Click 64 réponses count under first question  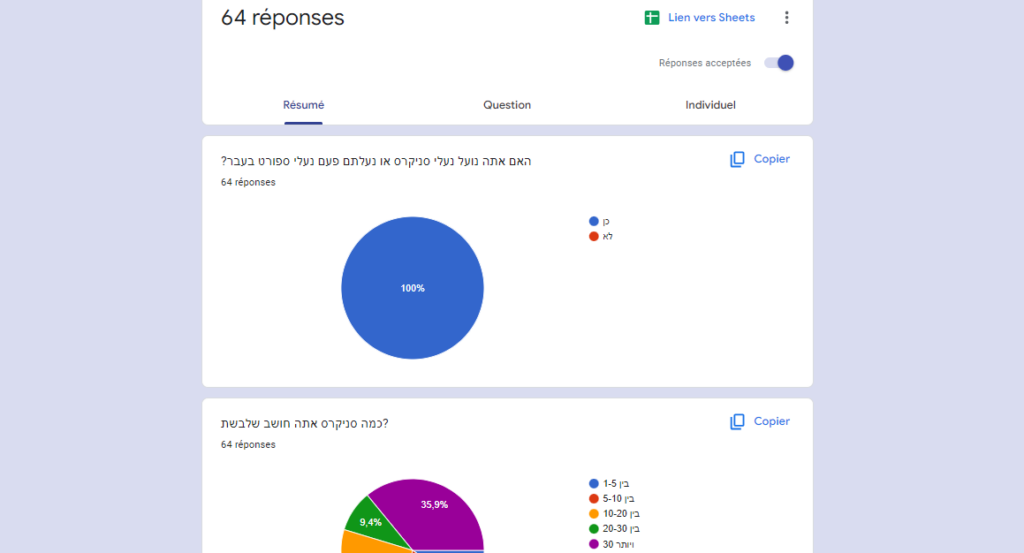pos(248,182)
